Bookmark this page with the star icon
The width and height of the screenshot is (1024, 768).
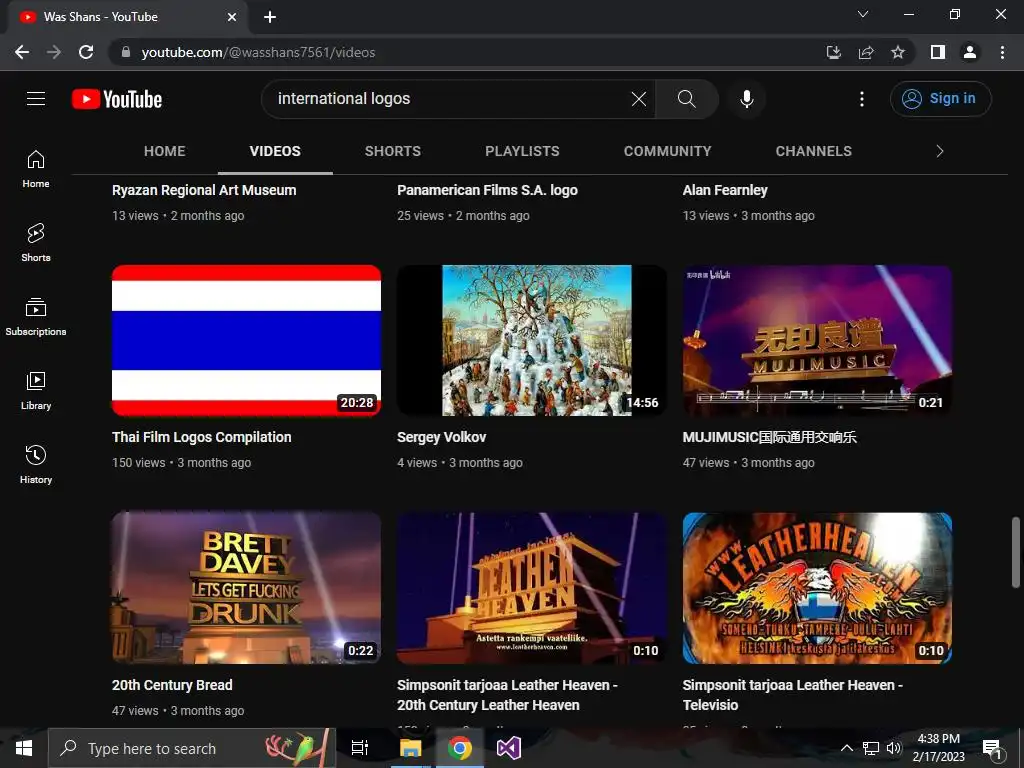tap(898, 52)
